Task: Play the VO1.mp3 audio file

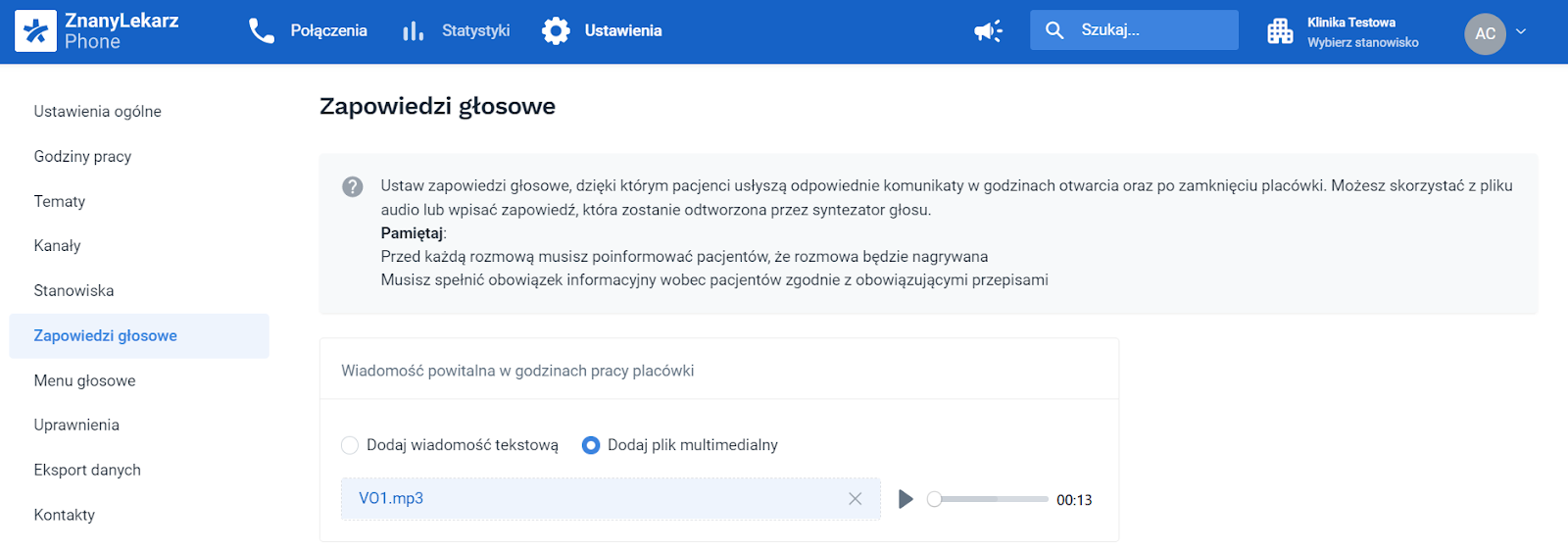Action: point(906,499)
